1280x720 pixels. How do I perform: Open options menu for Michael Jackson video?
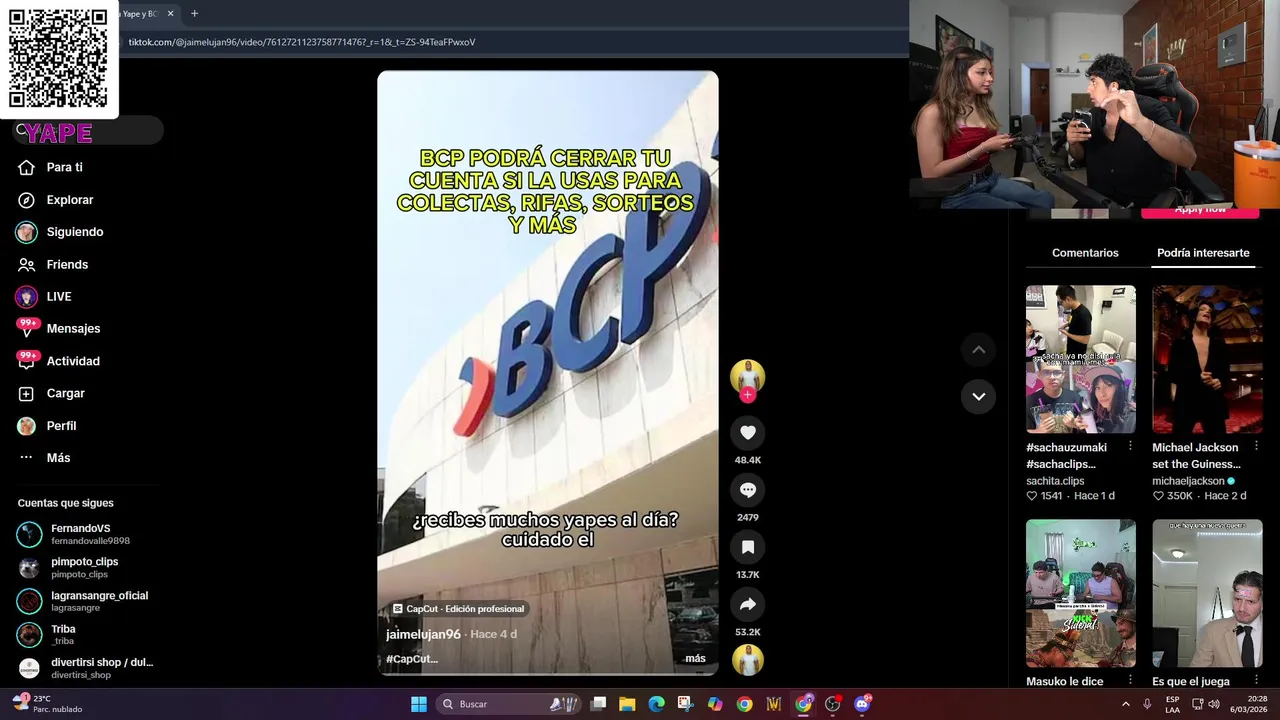pyautogui.click(x=1256, y=446)
